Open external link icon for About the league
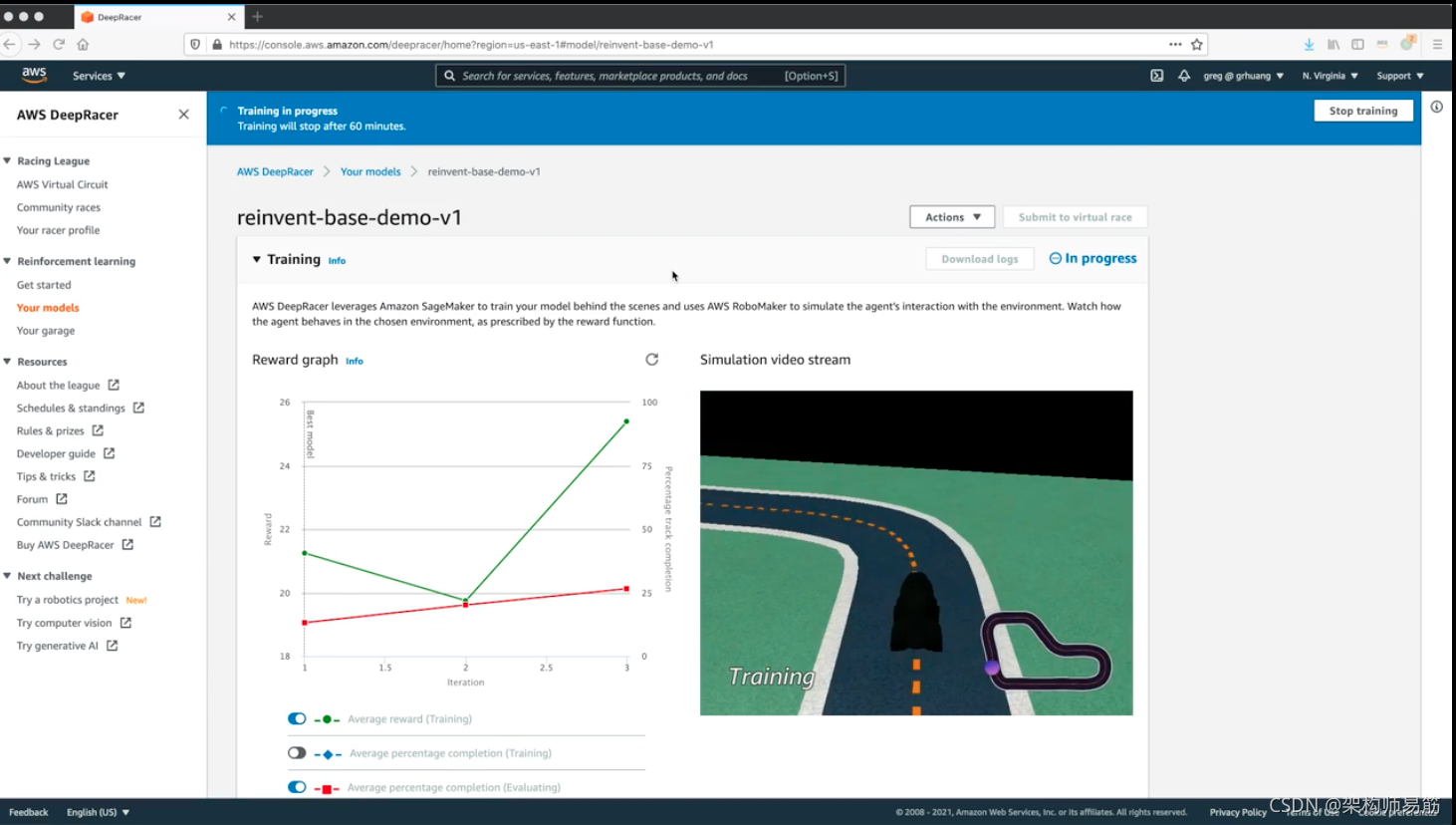1456x825 pixels. (114, 385)
